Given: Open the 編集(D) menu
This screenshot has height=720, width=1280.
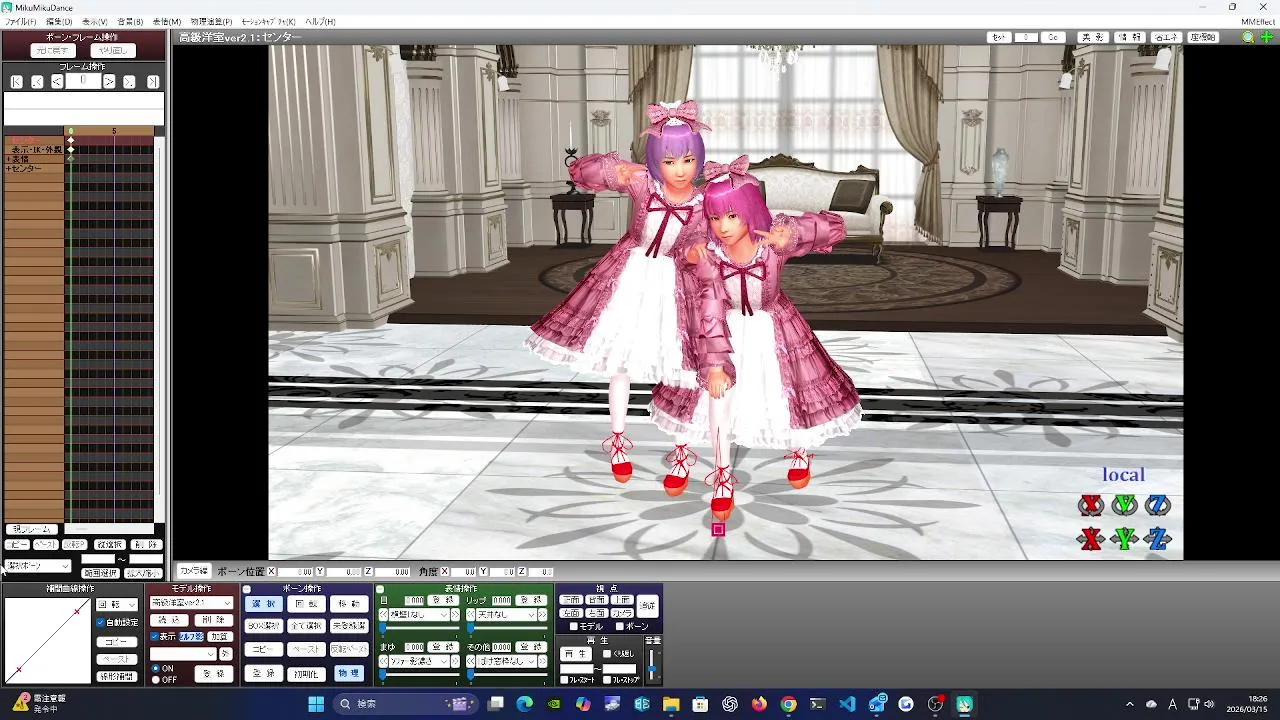Looking at the screenshot, I should (58, 21).
